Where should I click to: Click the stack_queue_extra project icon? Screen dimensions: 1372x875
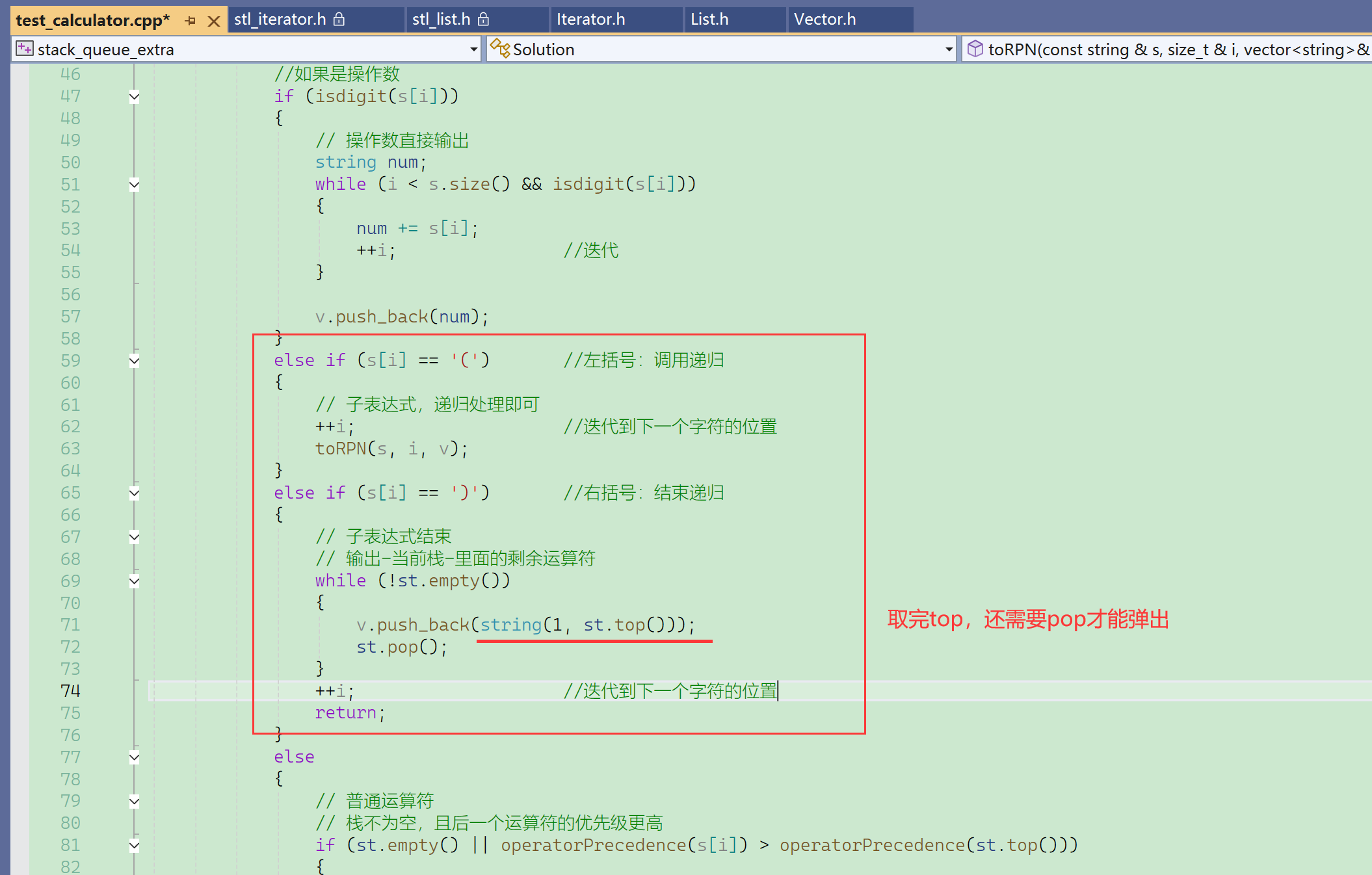point(25,49)
